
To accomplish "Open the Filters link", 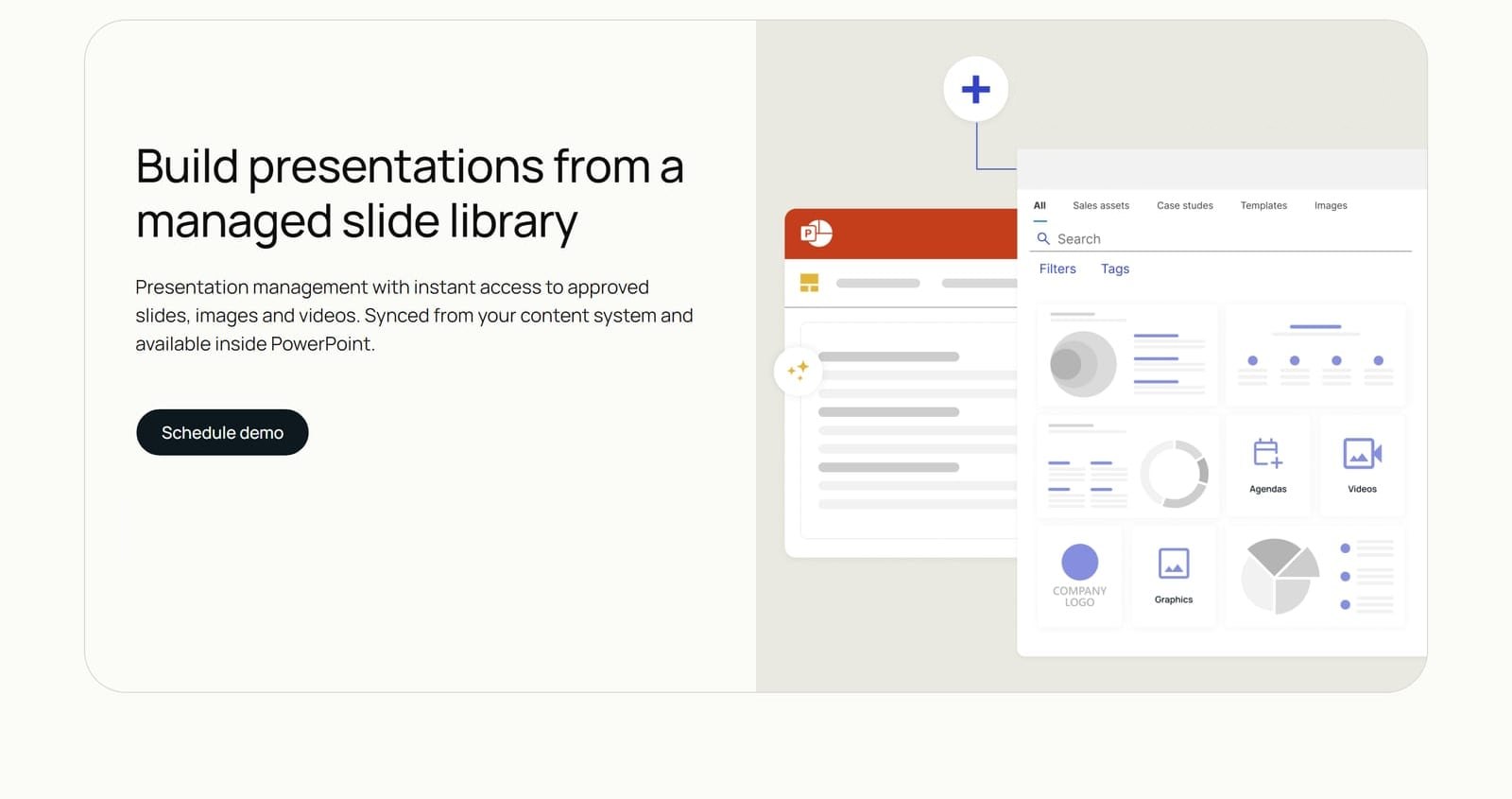I will [1057, 269].
